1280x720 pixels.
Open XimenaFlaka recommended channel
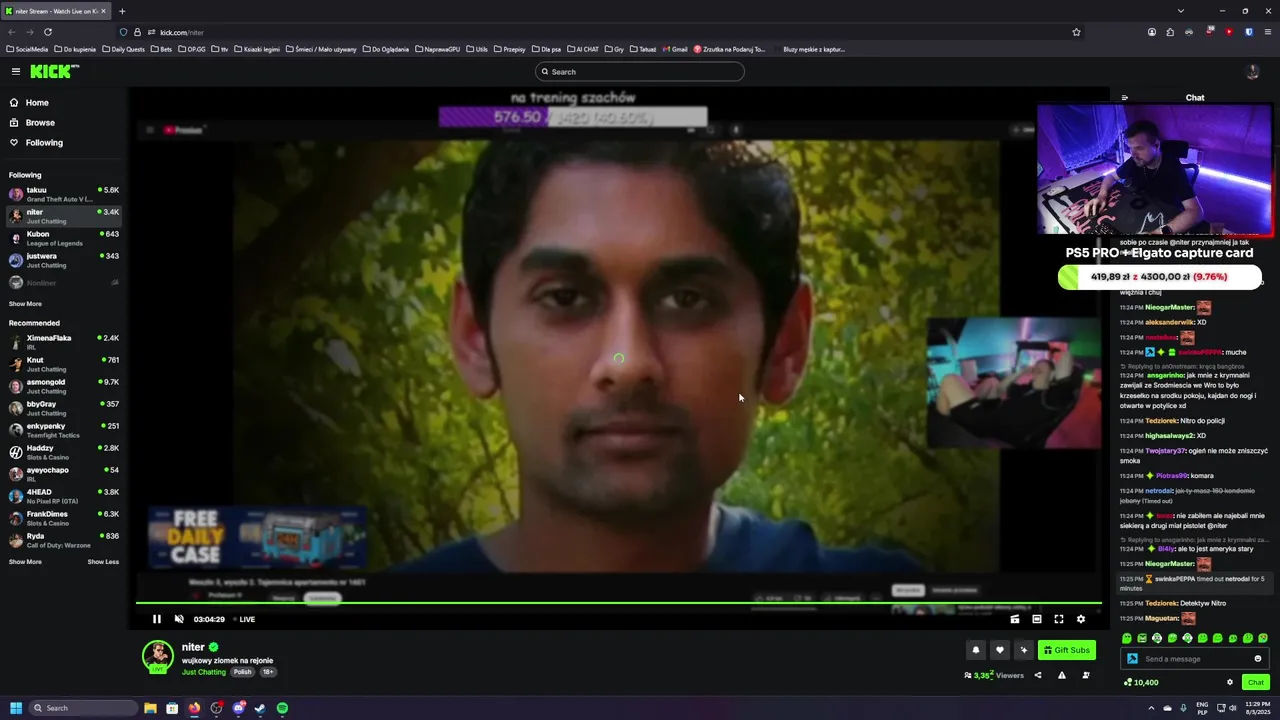pos(64,342)
